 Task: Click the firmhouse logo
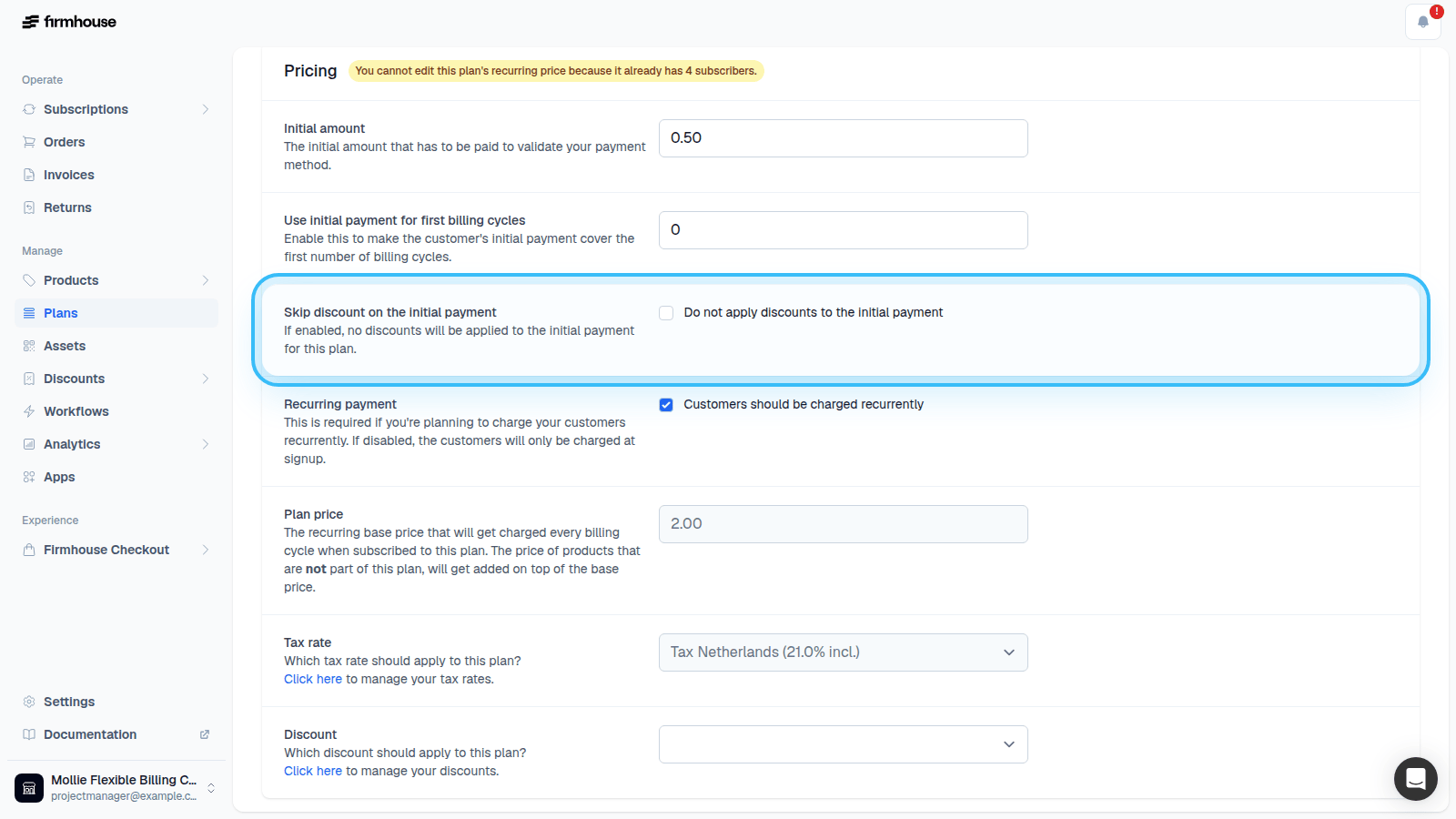(69, 22)
